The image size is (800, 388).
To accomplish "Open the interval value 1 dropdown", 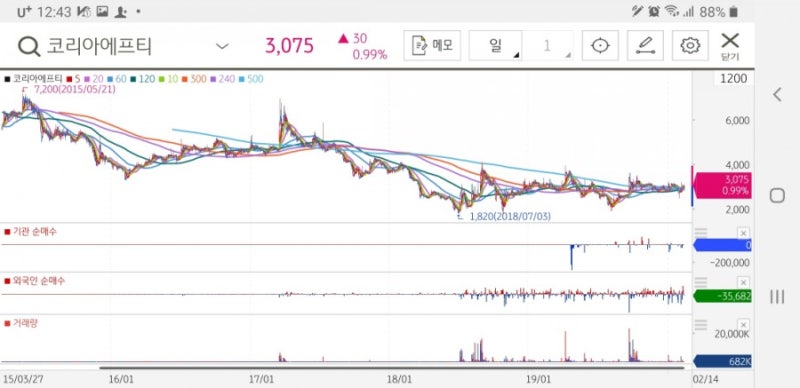I will click(x=547, y=45).
